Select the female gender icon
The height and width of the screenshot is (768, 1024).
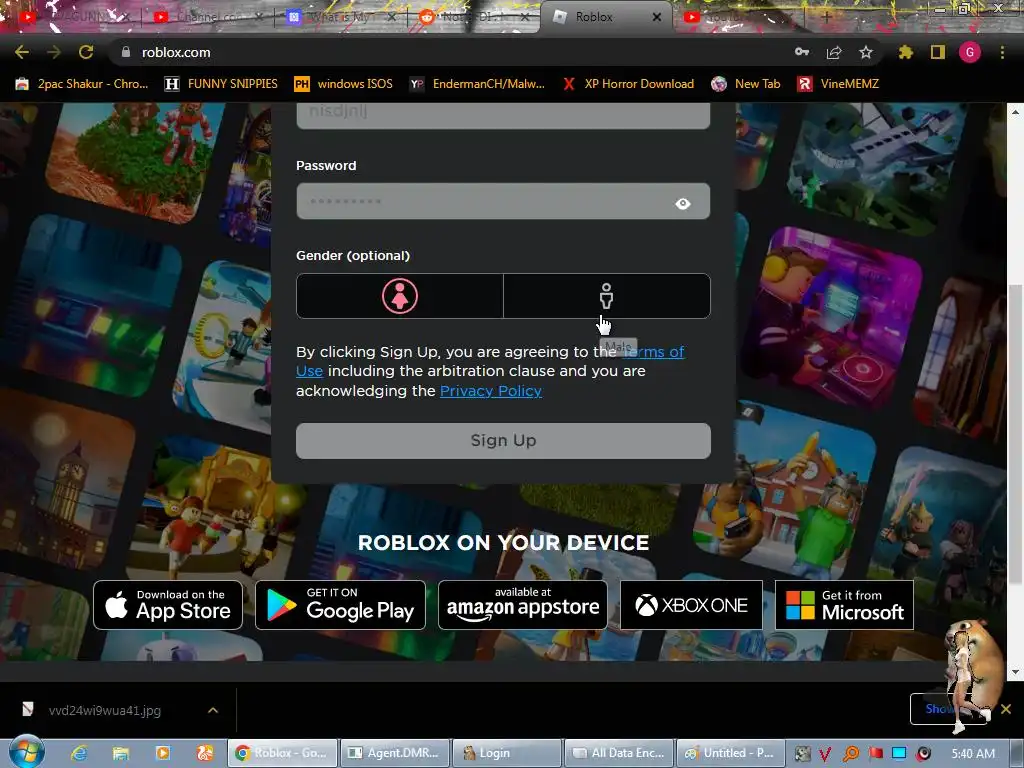[400, 296]
